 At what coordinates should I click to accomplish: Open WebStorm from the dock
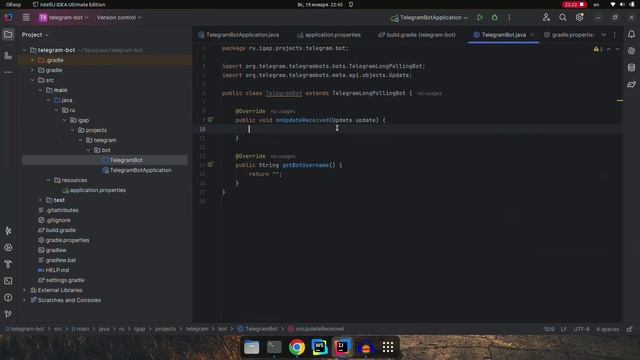click(320, 347)
